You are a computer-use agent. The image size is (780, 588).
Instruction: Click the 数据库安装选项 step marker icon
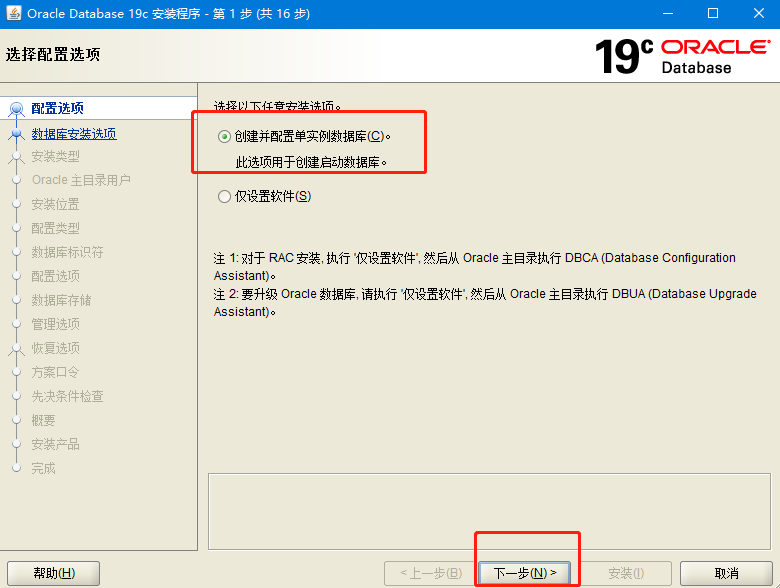tap(16, 134)
